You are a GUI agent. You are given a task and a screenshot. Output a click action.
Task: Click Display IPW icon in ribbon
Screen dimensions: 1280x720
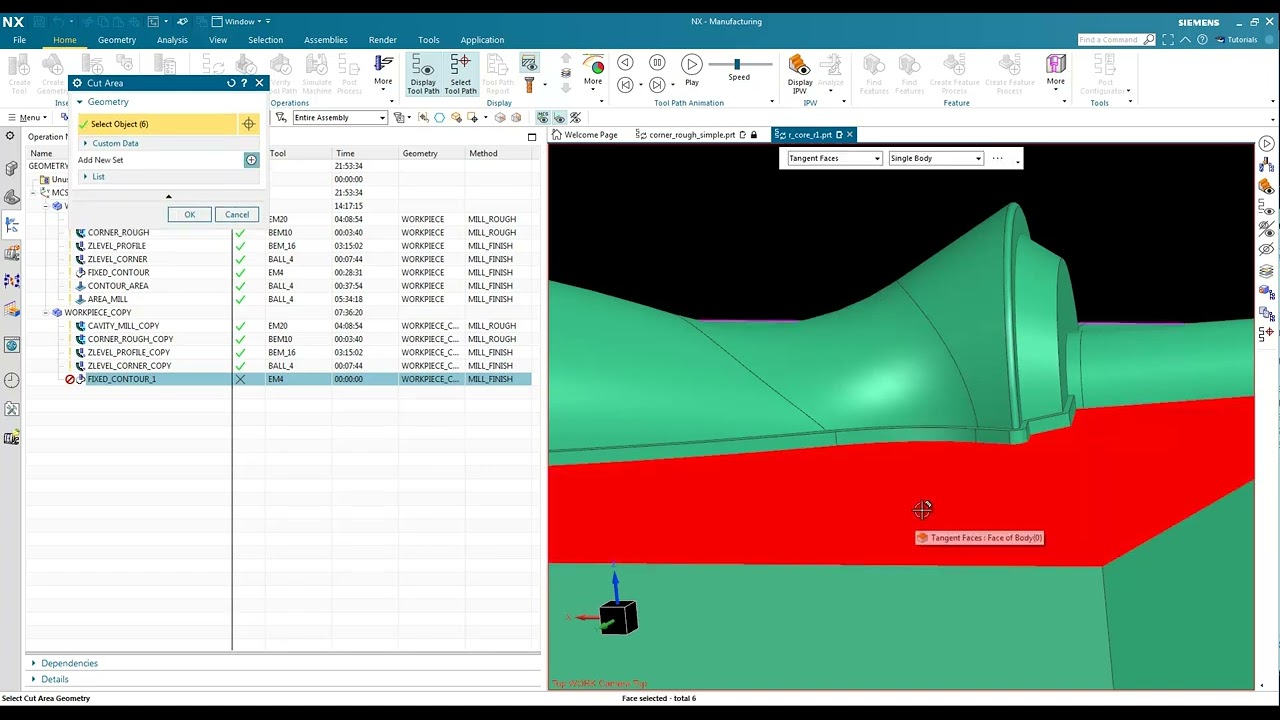tap(800, 74)
